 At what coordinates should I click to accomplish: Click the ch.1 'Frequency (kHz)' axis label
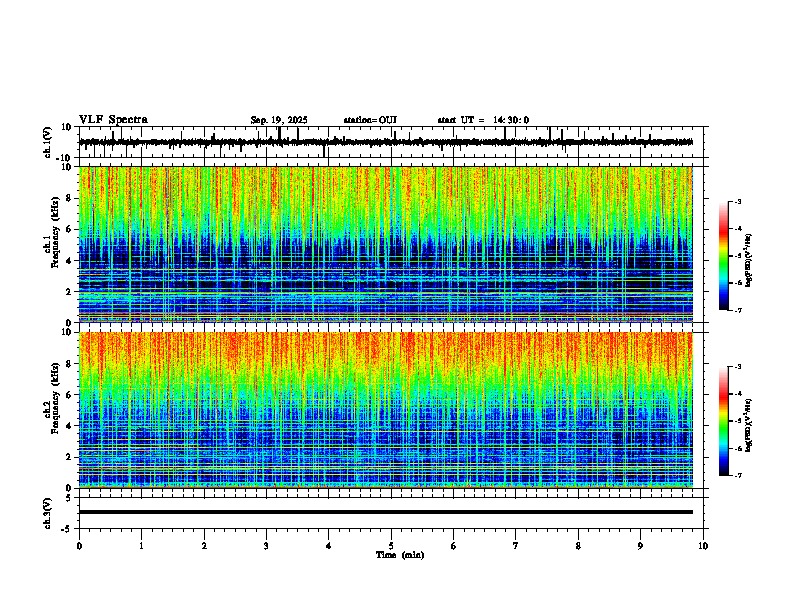(x=56, y=233)
